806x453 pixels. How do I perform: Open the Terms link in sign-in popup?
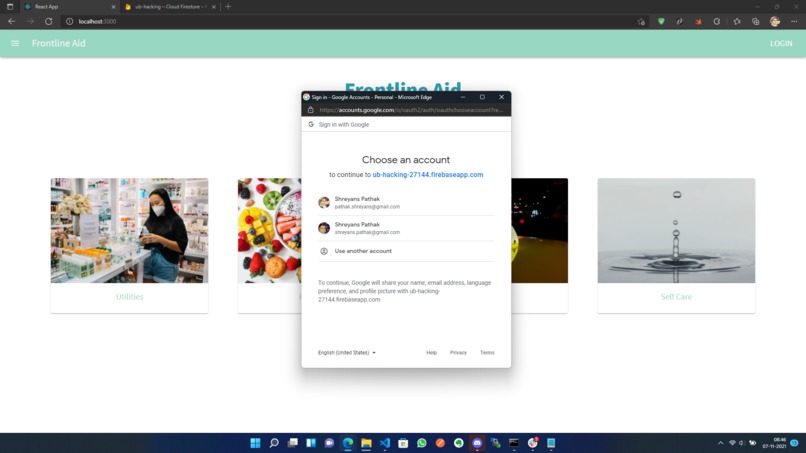487,353
